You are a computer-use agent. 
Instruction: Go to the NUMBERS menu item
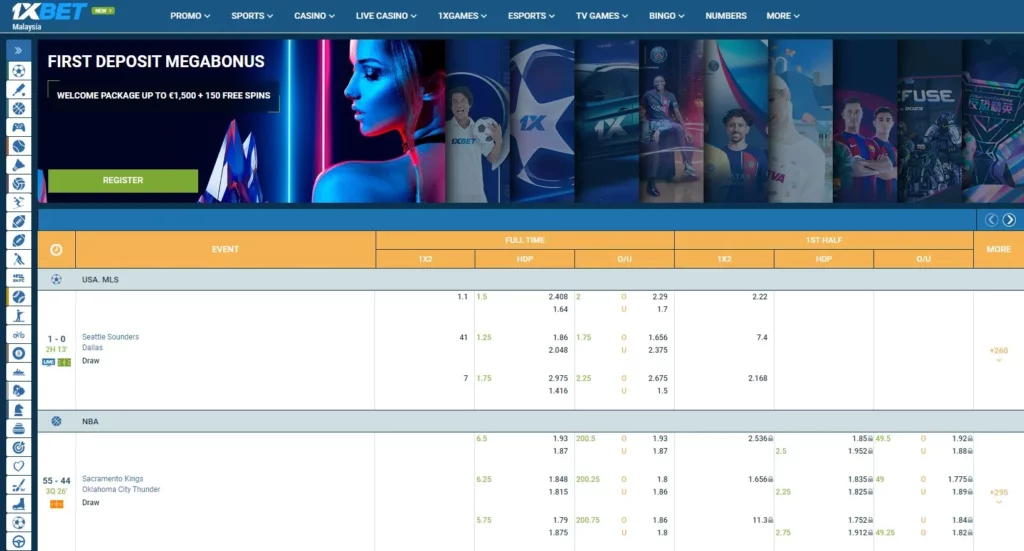[726, 16]
